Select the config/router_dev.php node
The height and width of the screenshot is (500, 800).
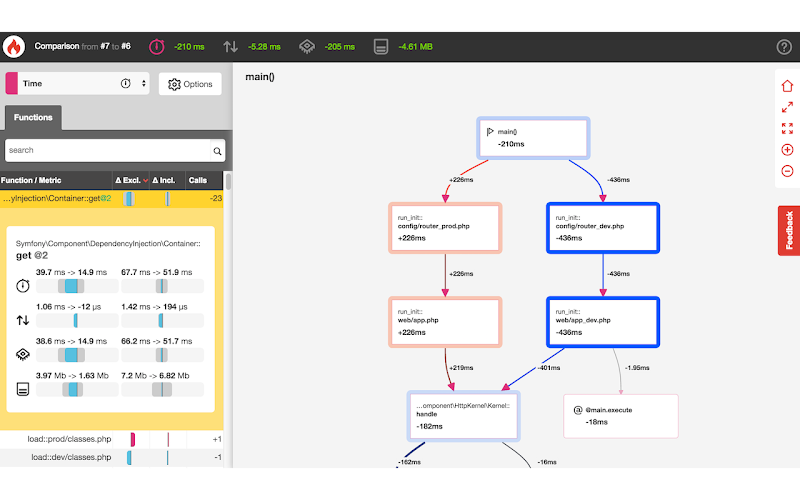click(x=603, y=228)
